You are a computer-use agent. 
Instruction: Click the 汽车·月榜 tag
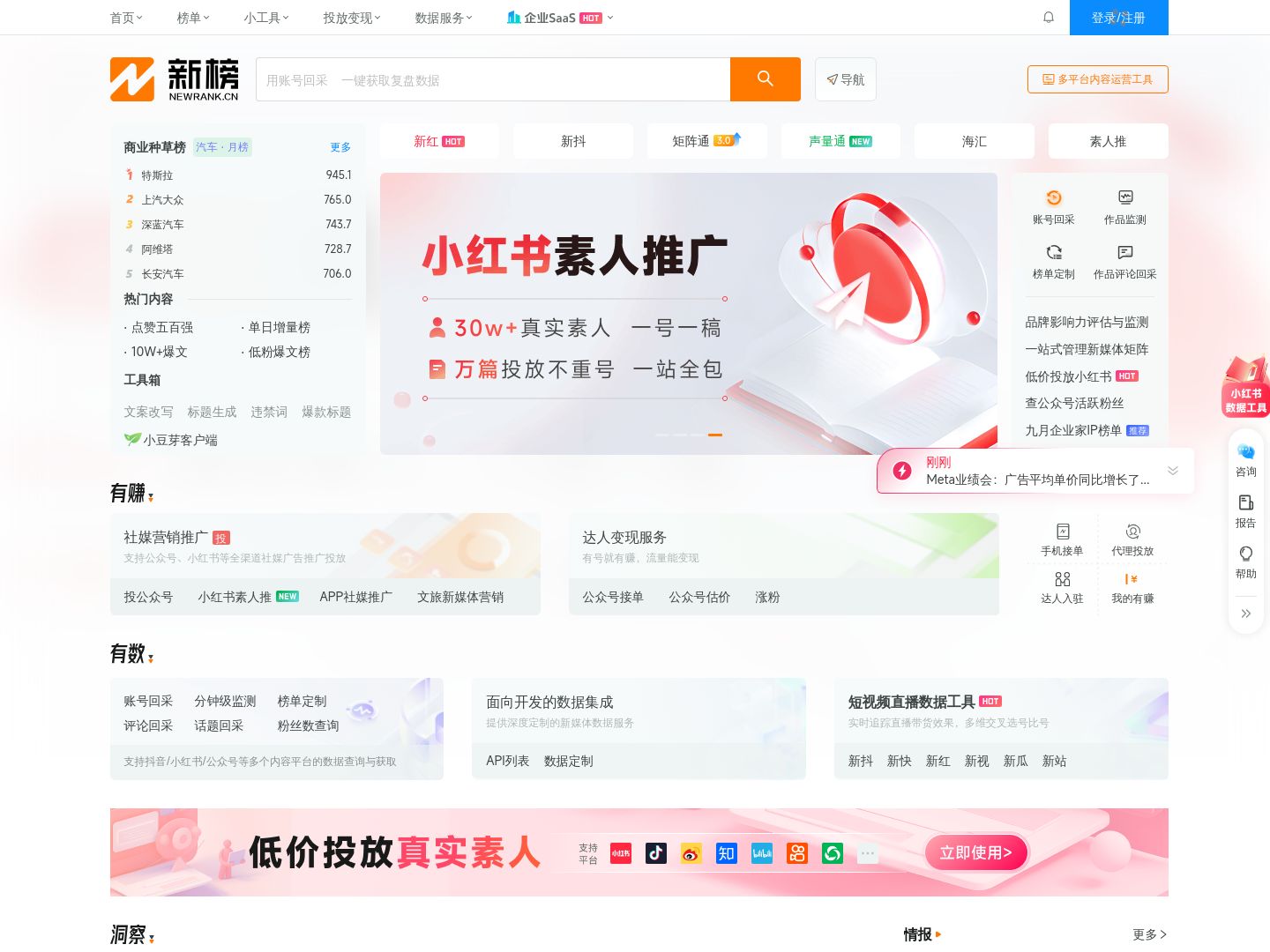point(222,147)
